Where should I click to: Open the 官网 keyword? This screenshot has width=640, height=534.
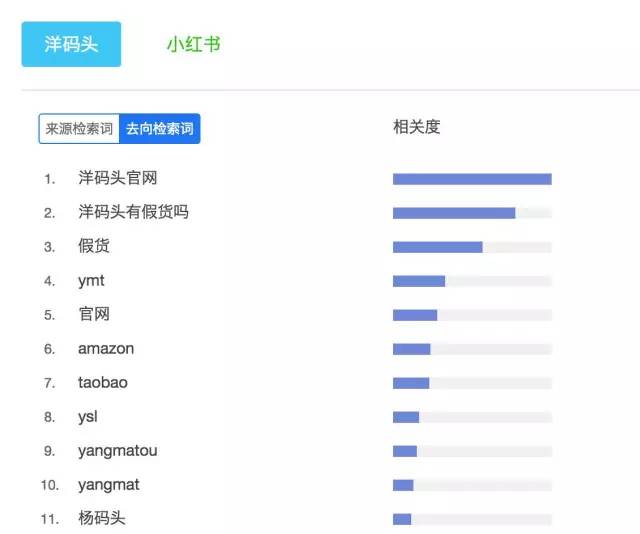(94, 314)
